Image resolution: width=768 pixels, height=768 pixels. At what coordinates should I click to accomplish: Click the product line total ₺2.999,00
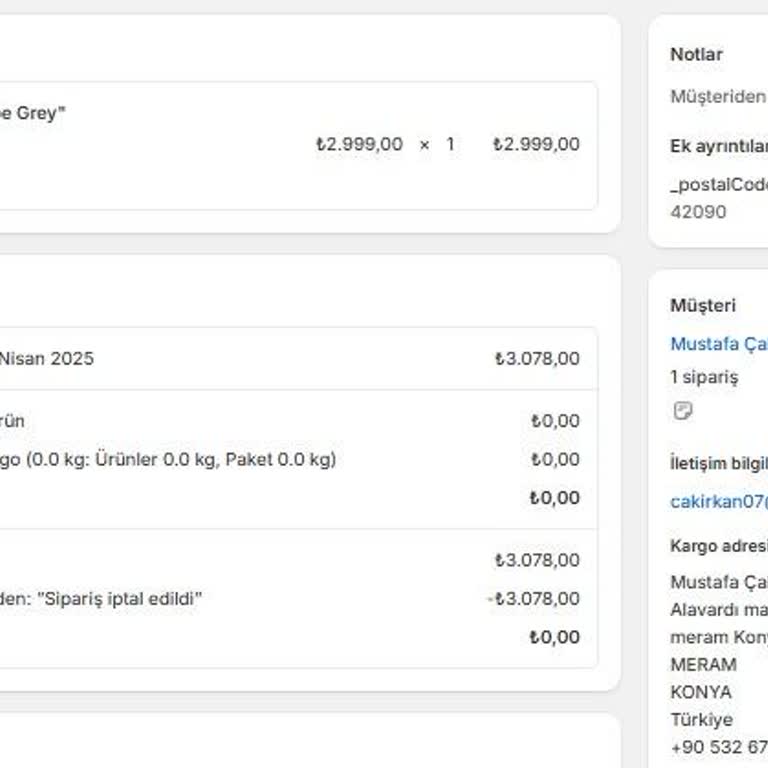(536, 144)
